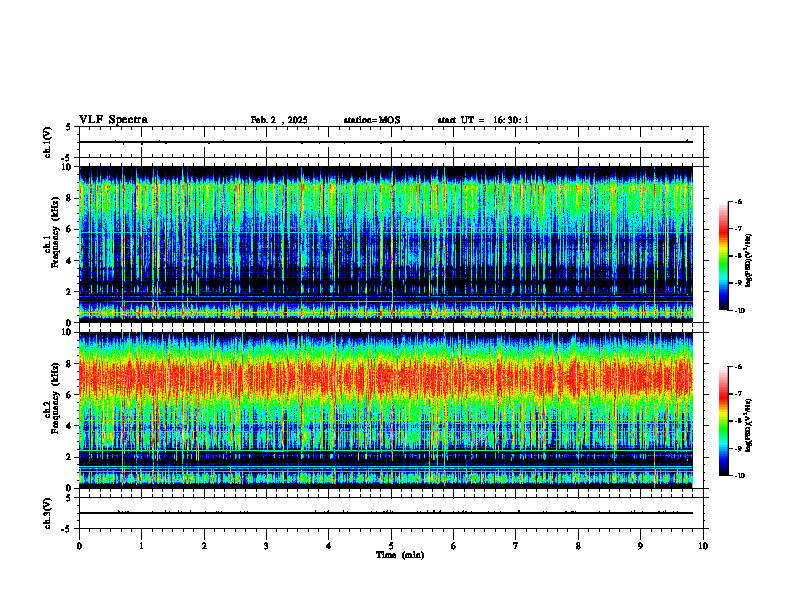
Task: Click the ch.1 voltage waveform trace
Action: 386,142
